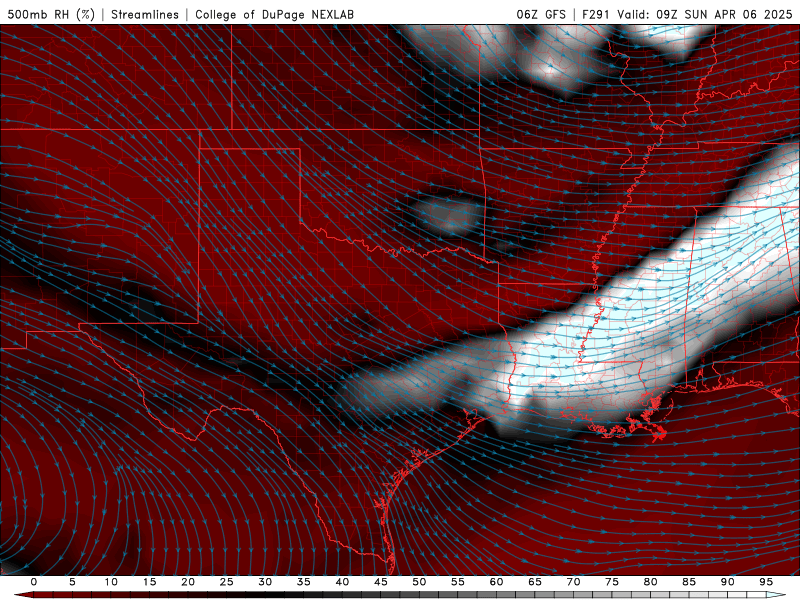The height and width of the screenshot is (600, 800).
Task: Click the 'Streamlines' label in header
Action: (x=145, y=14)
